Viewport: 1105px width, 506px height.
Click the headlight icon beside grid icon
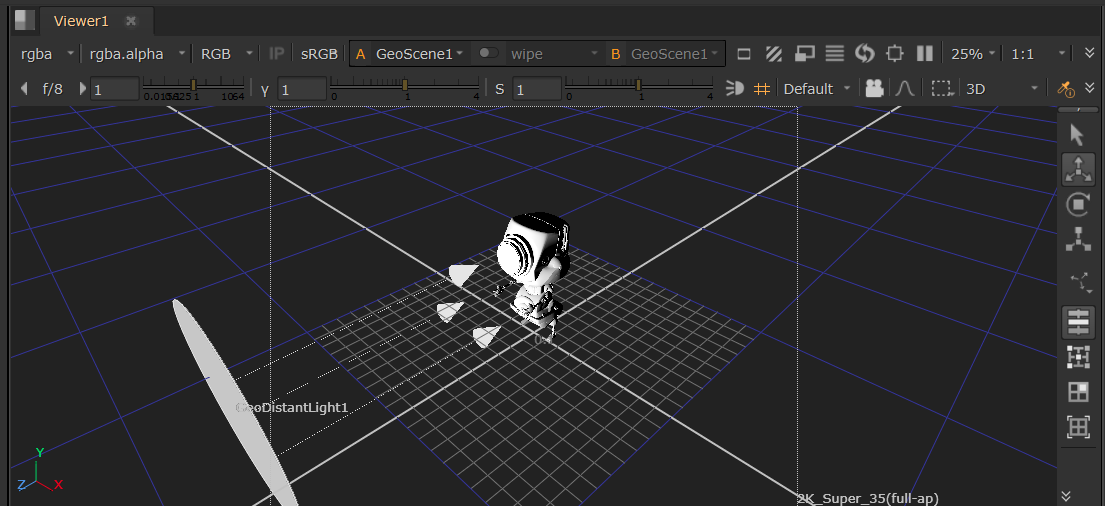click(735, 89)
